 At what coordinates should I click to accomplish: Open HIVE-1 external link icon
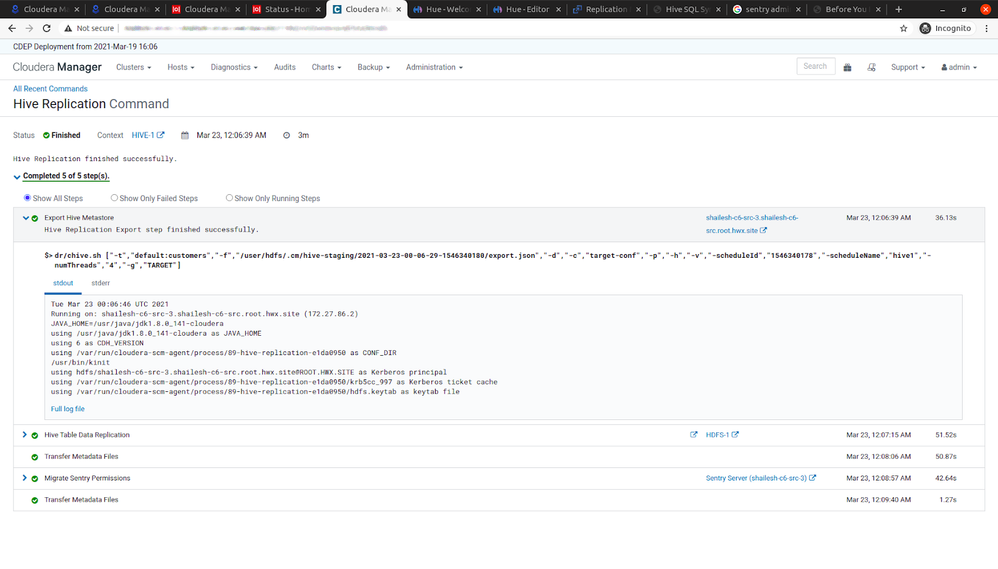pyautogui.click(x=160, y=135)
